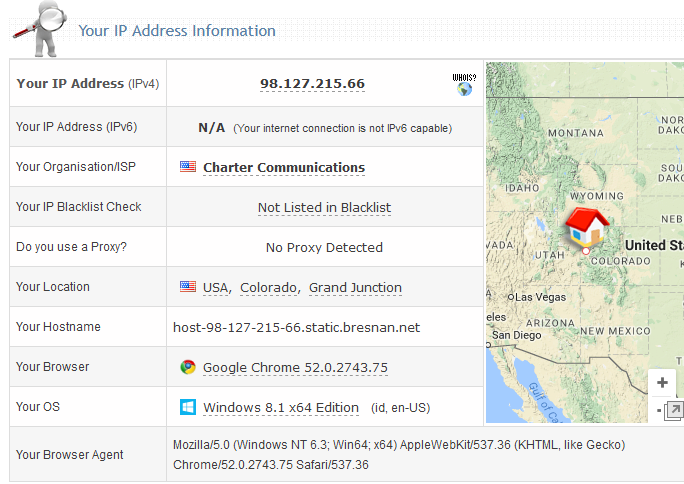Click the WYOMING label on the map
Screen dimensions: 684x484
click(597, 196)
